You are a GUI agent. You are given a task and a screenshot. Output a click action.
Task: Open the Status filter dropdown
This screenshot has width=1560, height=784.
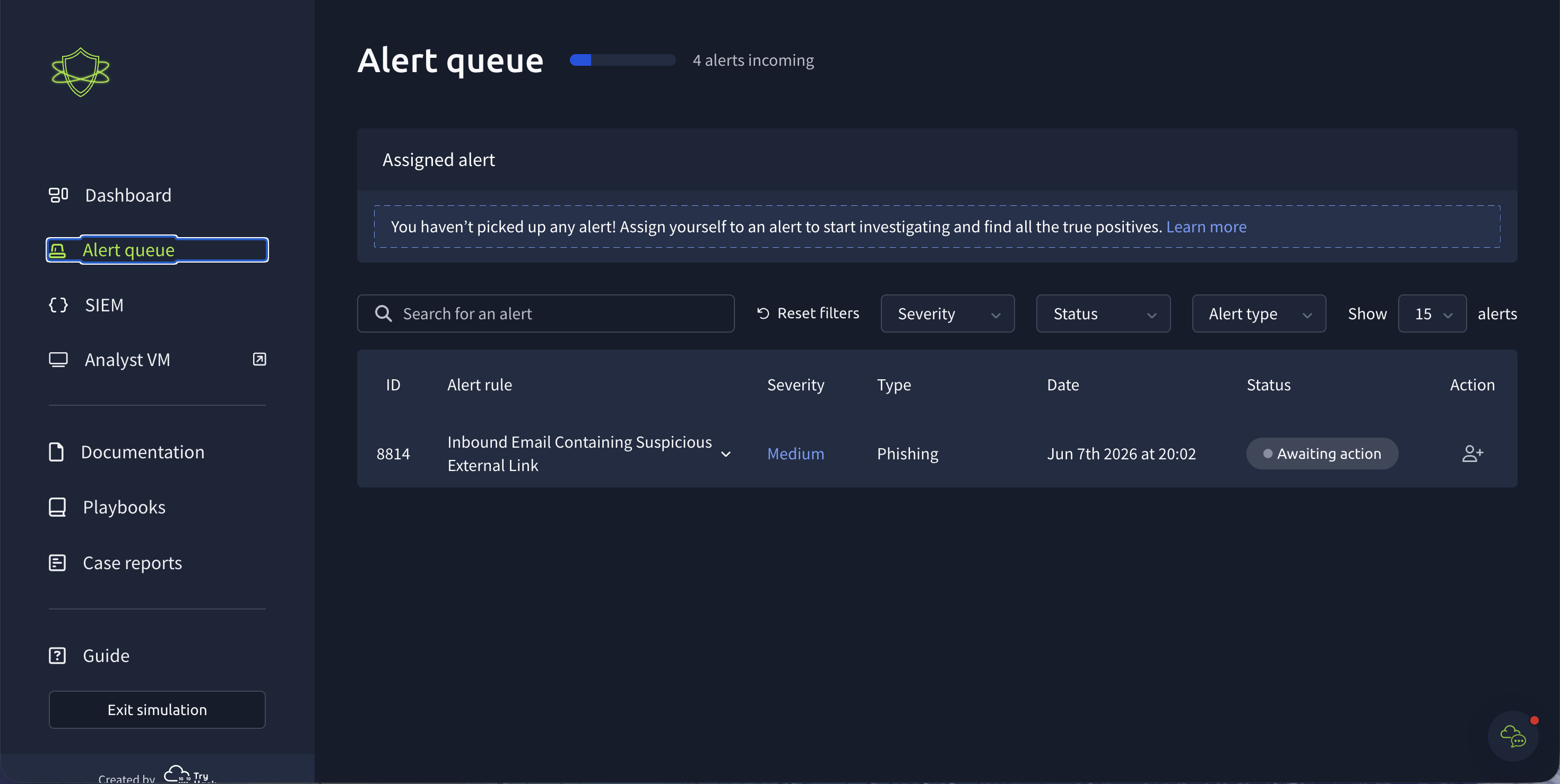click(1103, 313)
